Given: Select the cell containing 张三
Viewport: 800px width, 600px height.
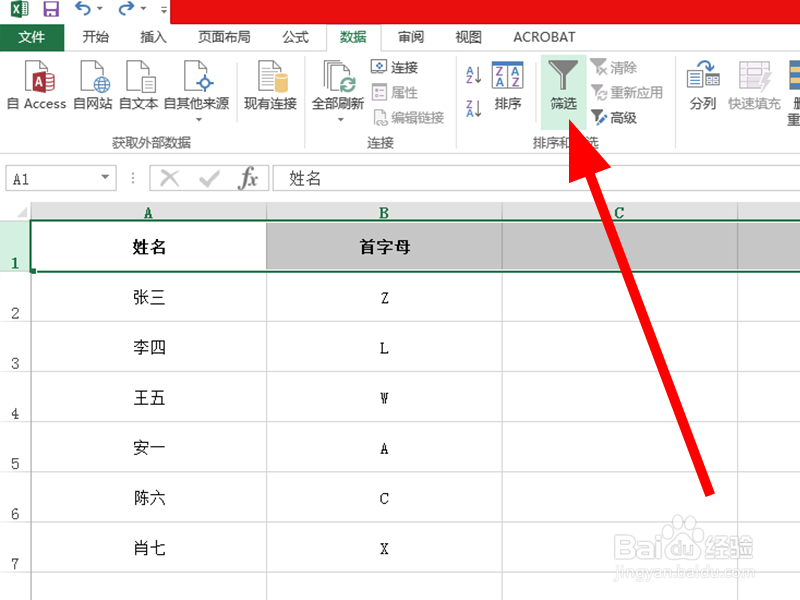Looking at the screenshot, I should point(148,297).
